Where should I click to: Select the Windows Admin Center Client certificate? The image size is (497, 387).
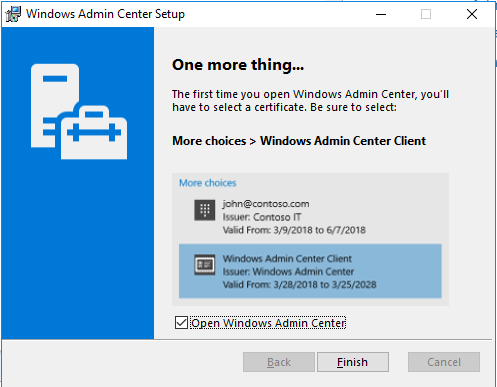[x=310, y=271]
